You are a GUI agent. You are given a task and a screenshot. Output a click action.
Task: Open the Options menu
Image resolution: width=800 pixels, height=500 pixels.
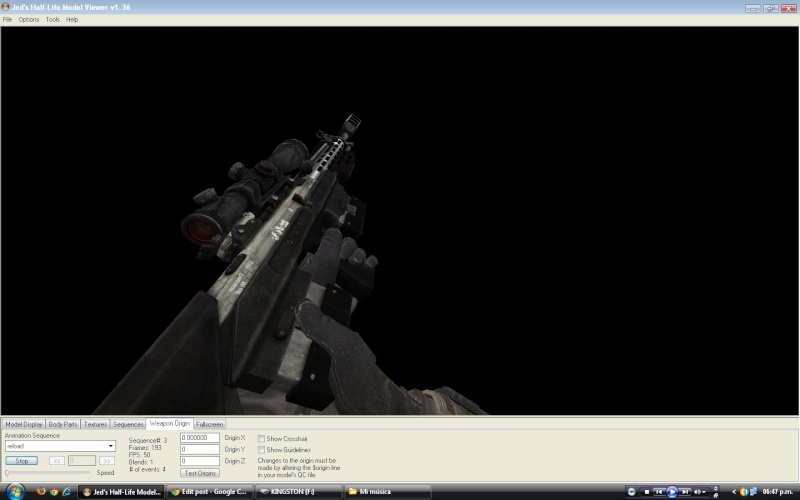pyautogui.click(x=29, y=19)
